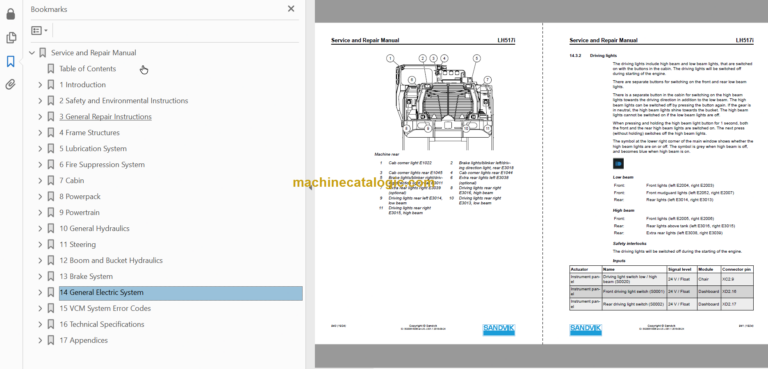This screenshot has width=768, height=369.
Task: Open the page thumbnails panel icon
Action: click(x=11, y=38)
